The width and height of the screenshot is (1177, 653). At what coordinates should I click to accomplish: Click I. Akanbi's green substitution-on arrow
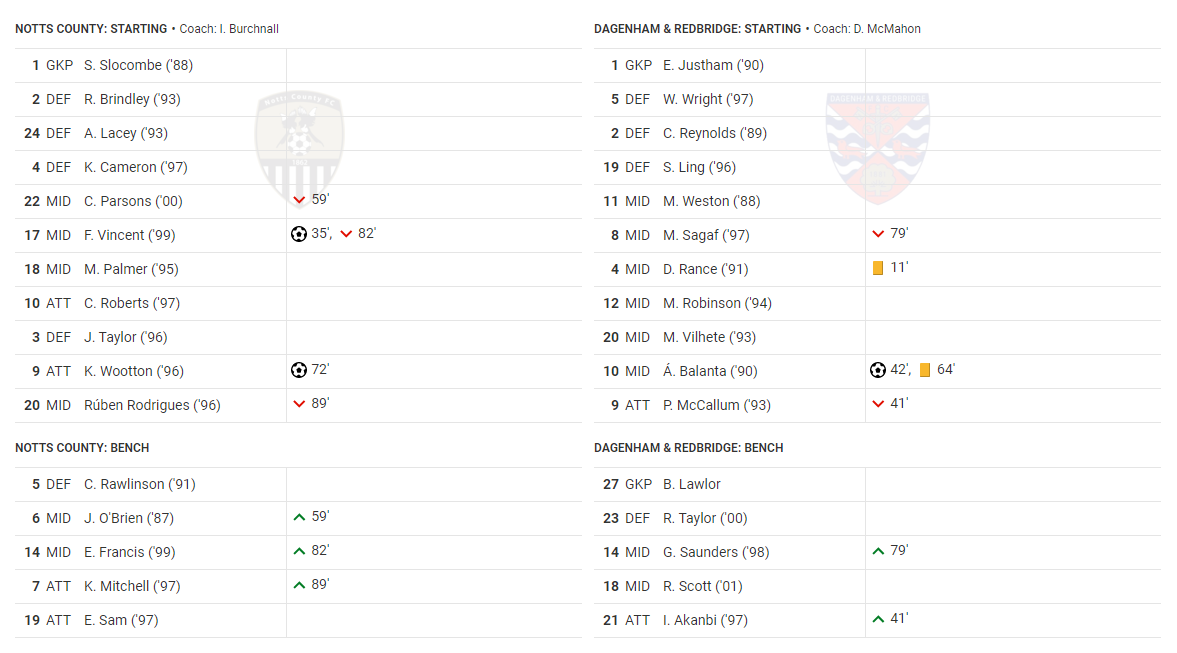click(877, 619)
